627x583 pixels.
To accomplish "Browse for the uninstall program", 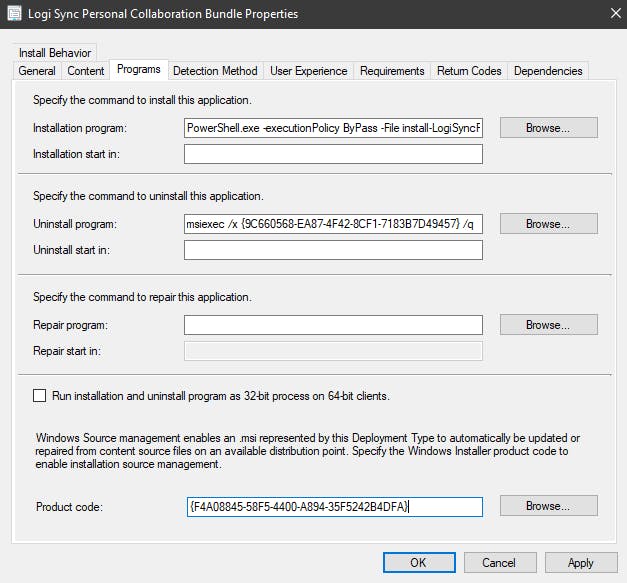I will pyautogui.click(x=549, y=224).
